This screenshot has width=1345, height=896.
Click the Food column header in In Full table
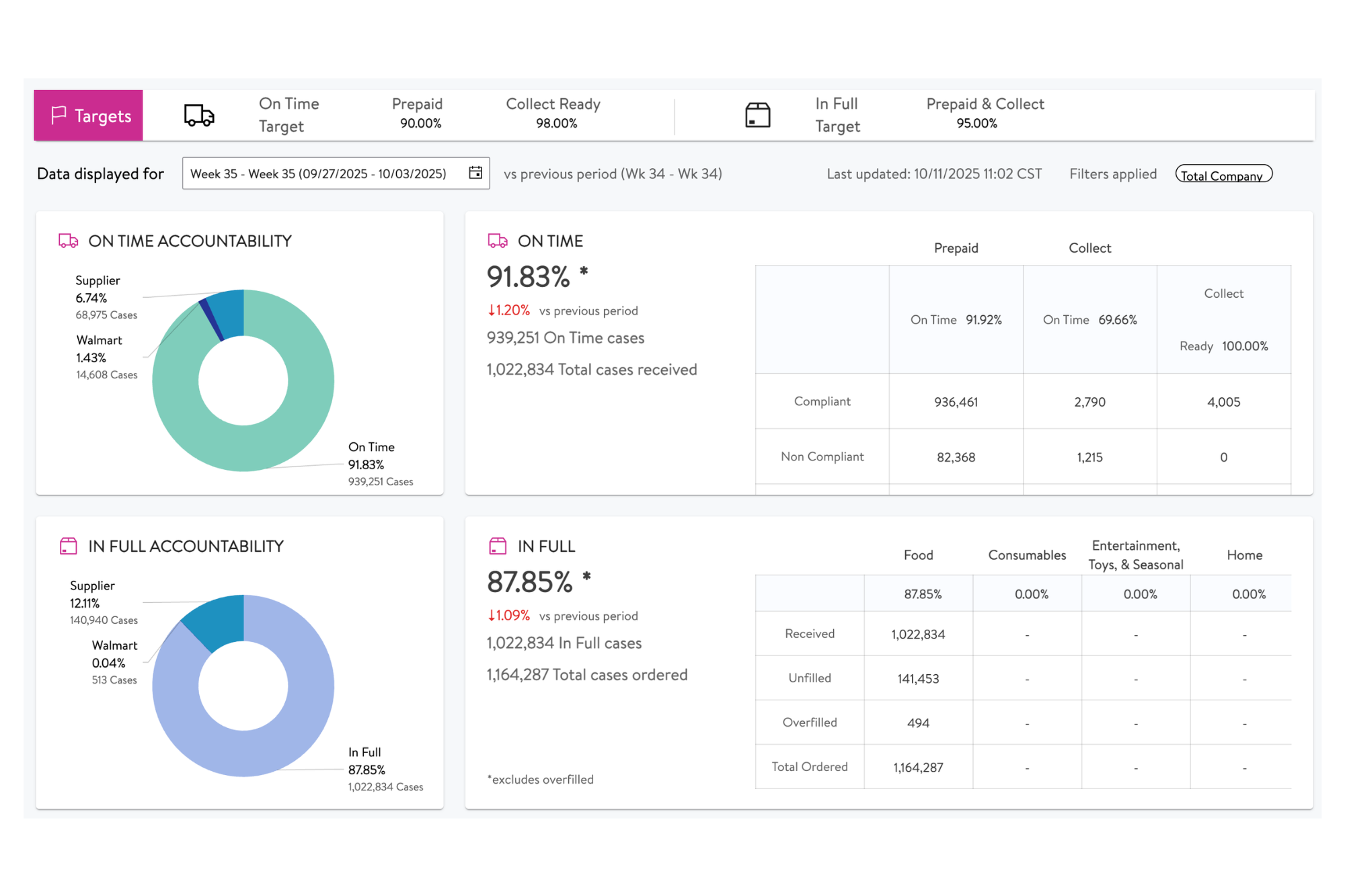pyautogui.click(x=918, y=555)
